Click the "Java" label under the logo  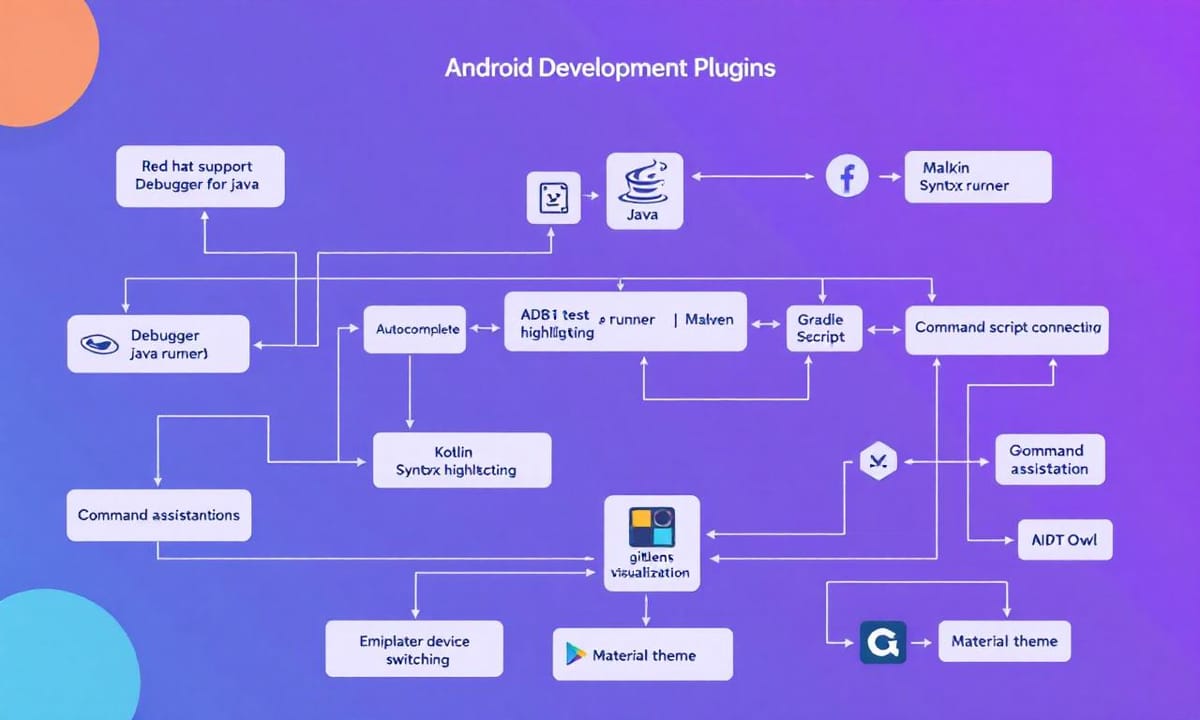point(642,215)
